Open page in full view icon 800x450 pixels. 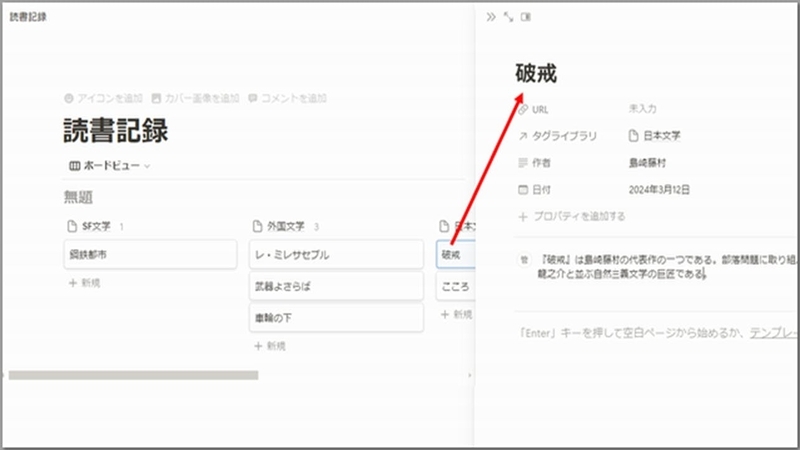[x=508, y=17]
